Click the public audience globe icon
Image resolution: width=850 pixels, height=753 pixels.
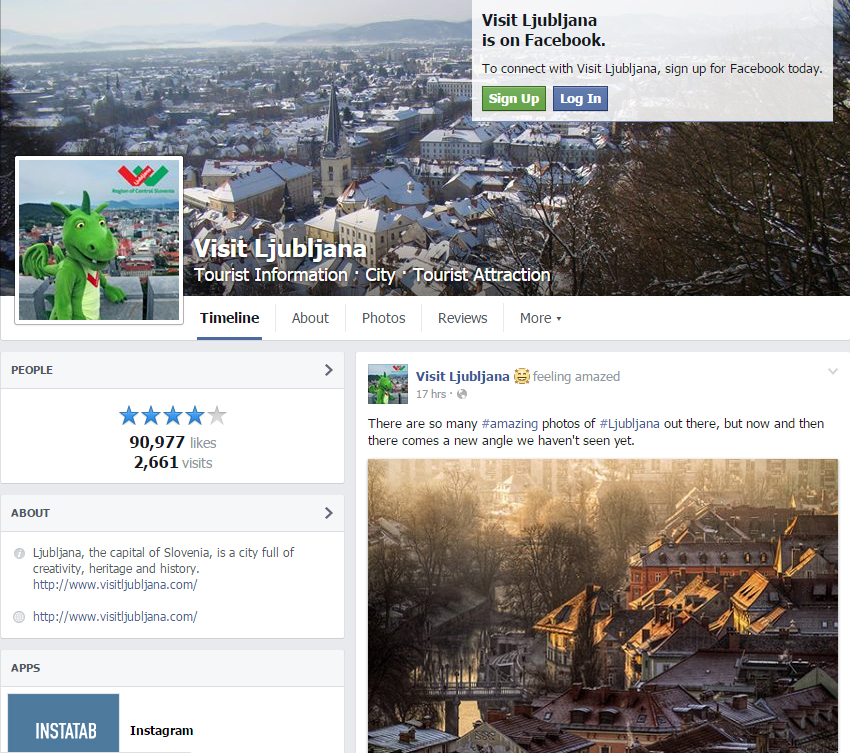[x=462, y=394]
